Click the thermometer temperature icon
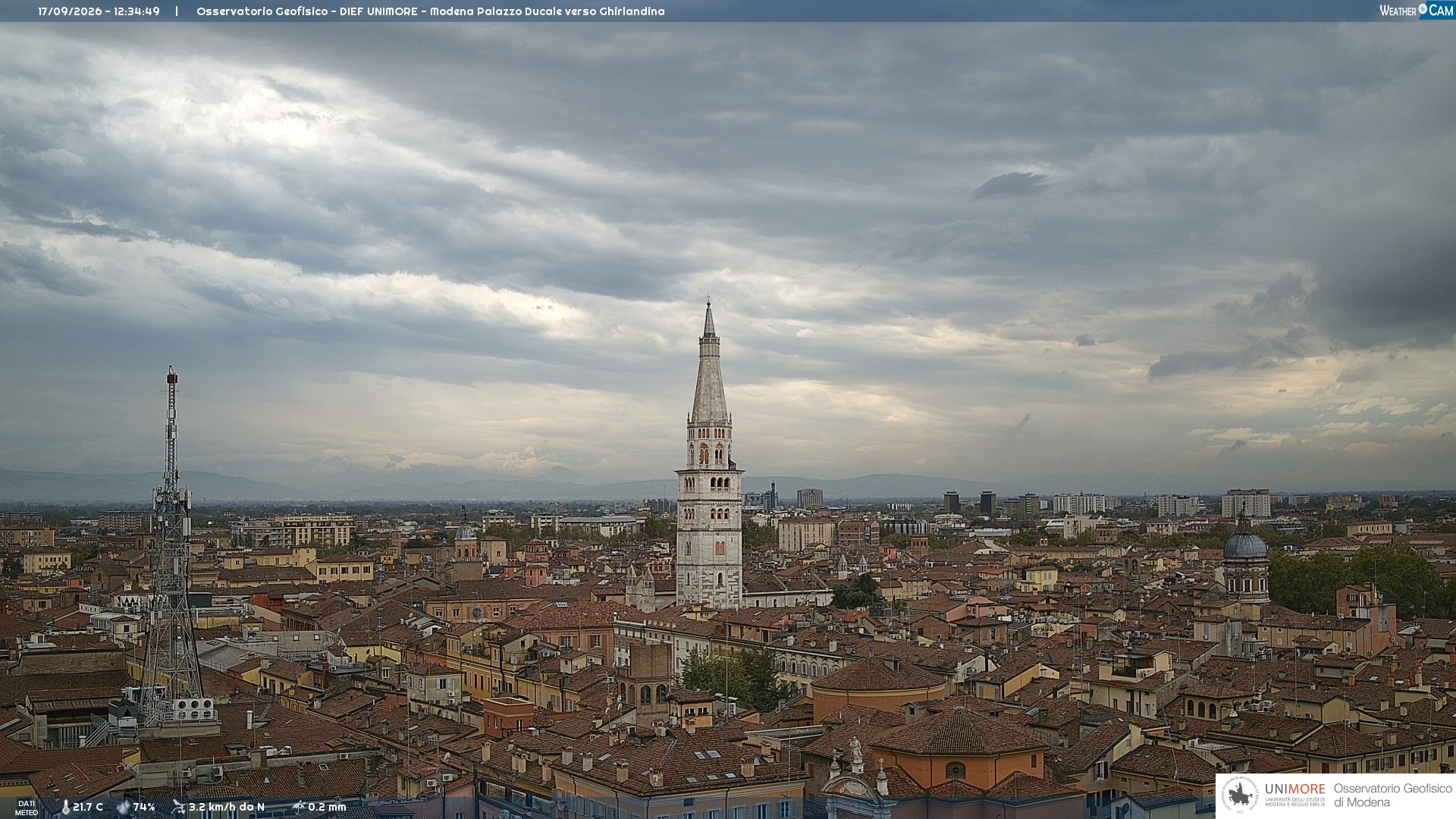 coord(65,807)
